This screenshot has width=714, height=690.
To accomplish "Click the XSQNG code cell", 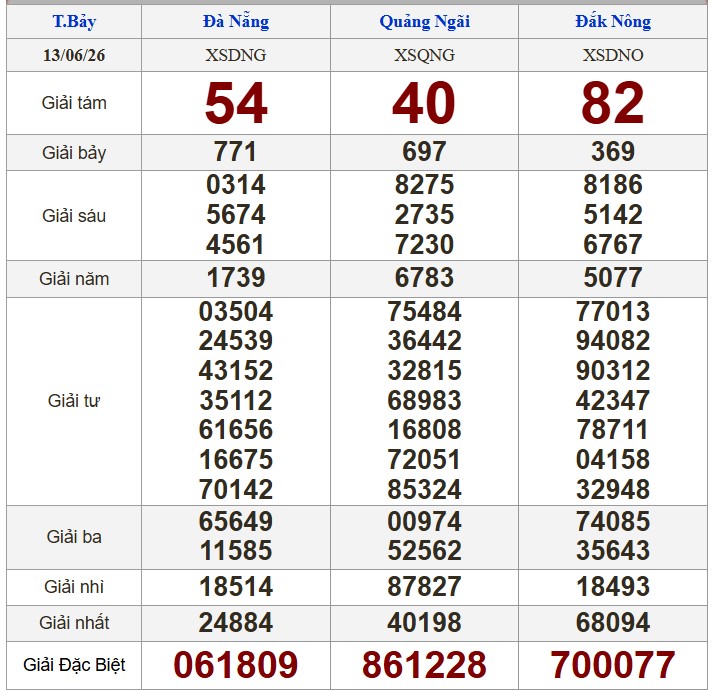I will 424,55.
